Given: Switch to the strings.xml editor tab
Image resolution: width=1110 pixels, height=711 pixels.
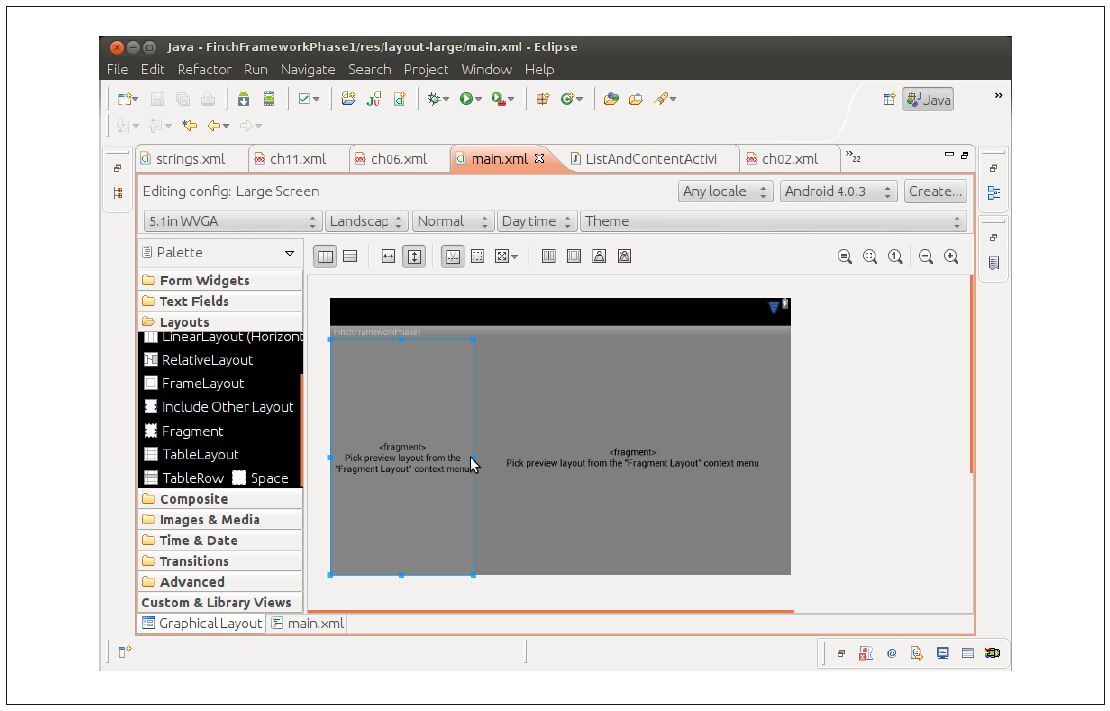Looking at the screenshot, I should point(190,159).
